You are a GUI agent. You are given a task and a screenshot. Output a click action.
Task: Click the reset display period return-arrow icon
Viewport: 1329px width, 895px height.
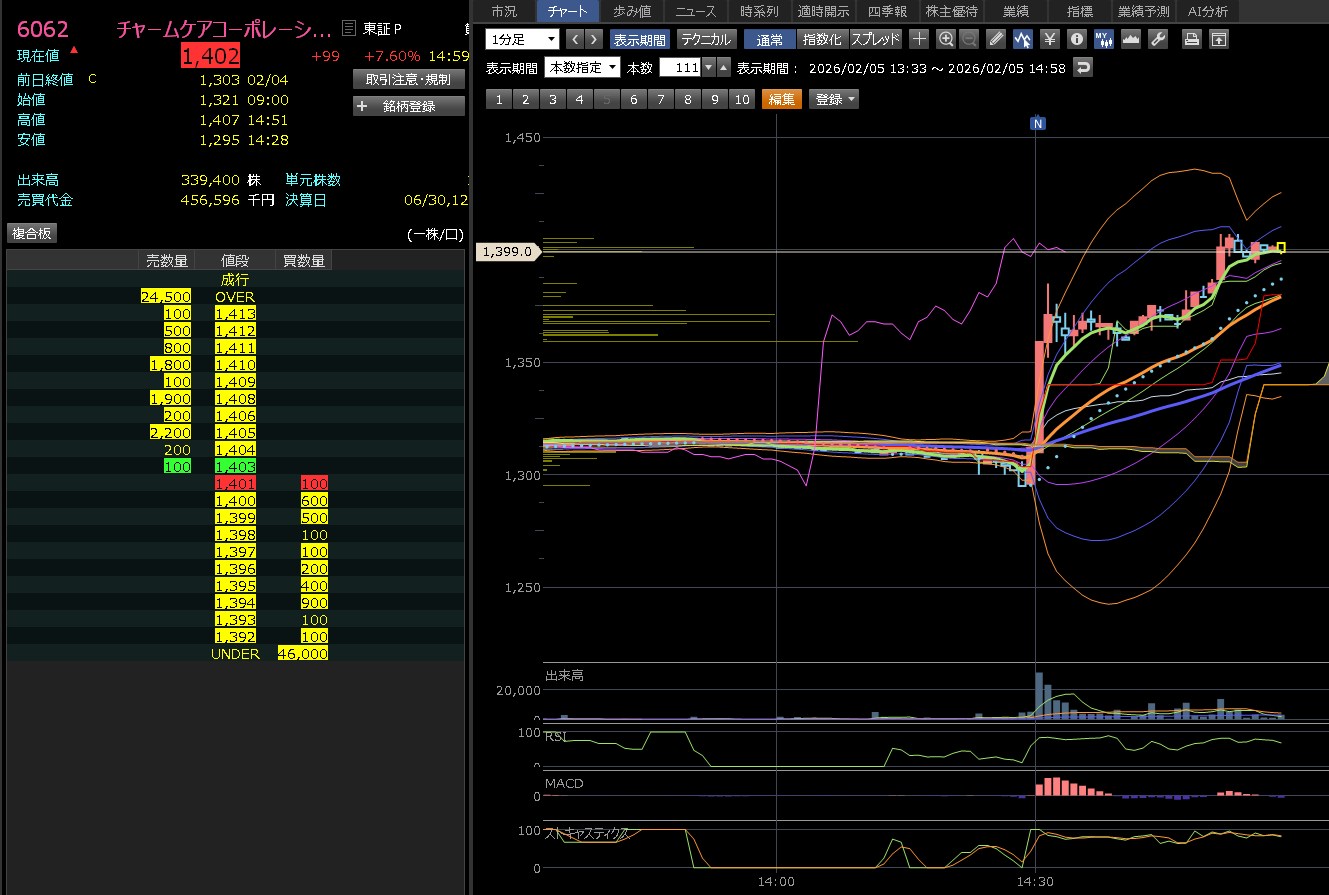click(x=1083, y=68)
